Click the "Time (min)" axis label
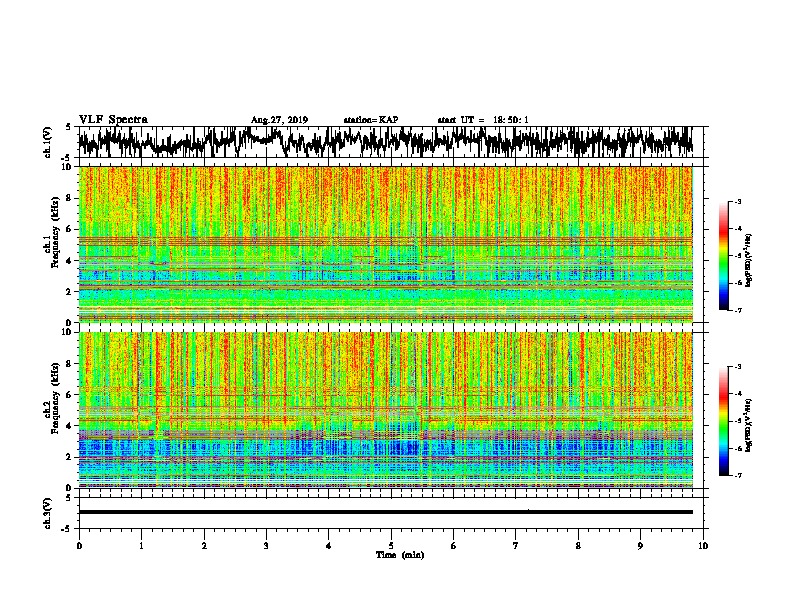Screen dimensions: 792x612 (400, 555)
